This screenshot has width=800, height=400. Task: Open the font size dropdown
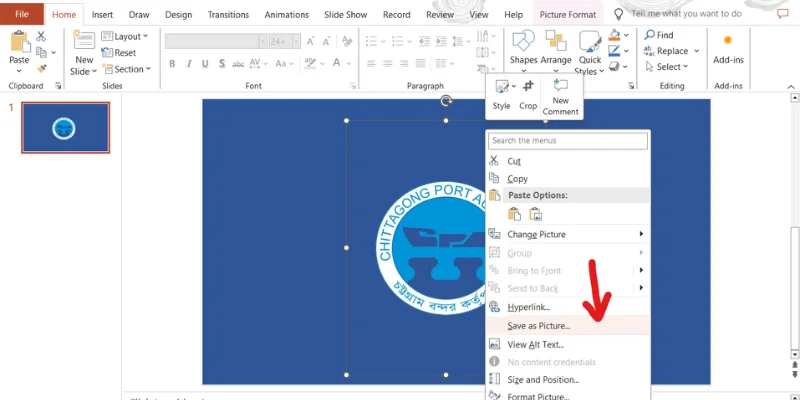[x=296, y=42]
